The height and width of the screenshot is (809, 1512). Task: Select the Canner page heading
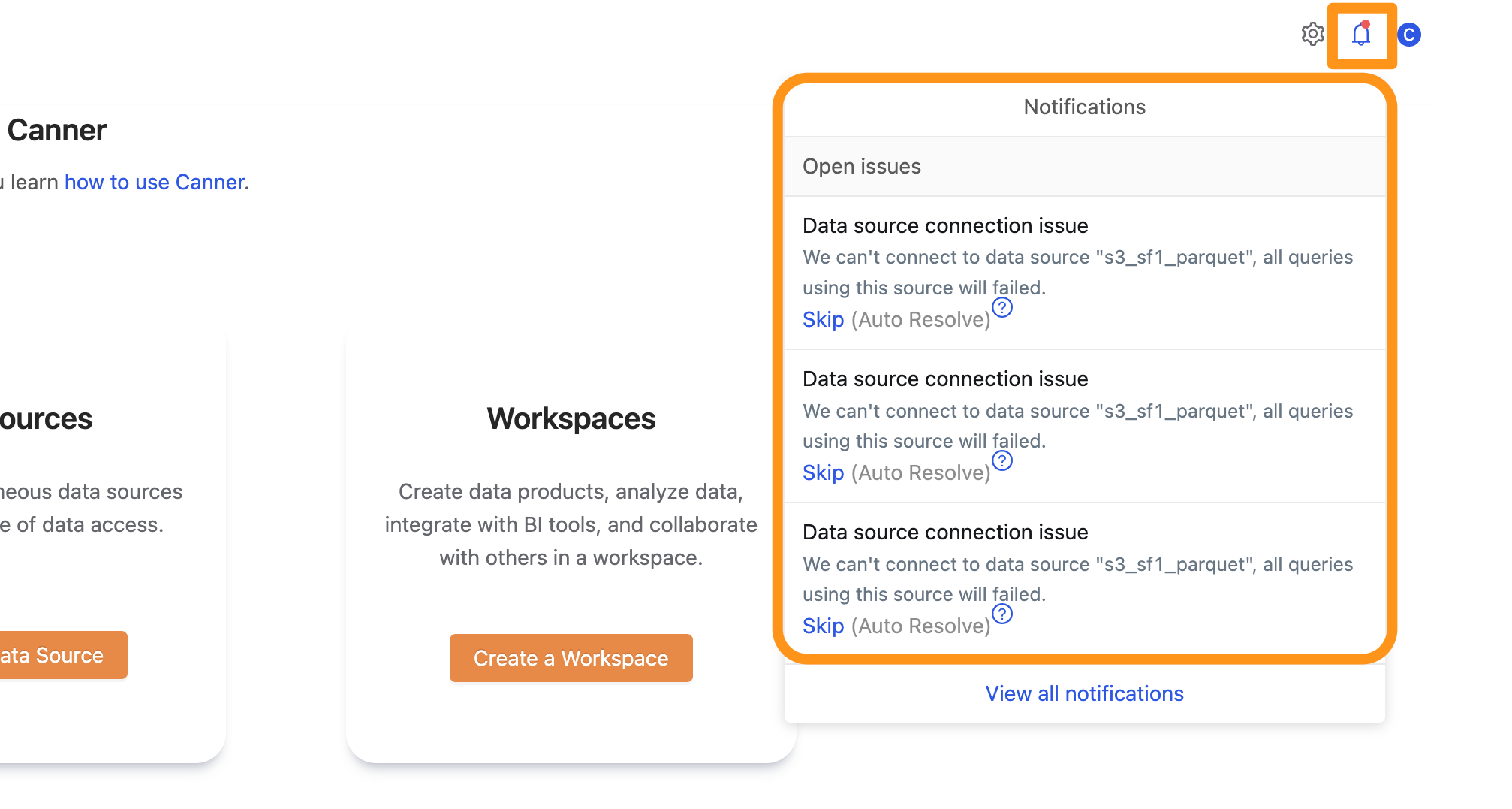[x=56, y=130]
